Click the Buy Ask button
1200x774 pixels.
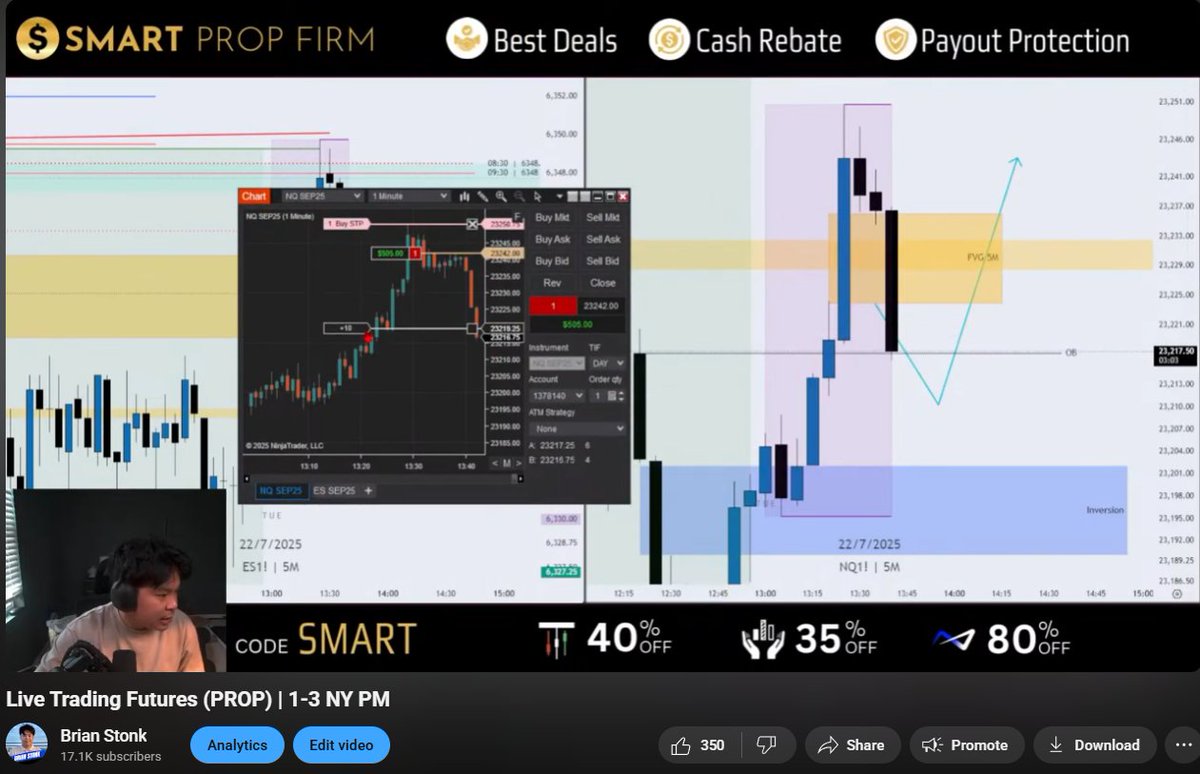(x=552, y=239)
